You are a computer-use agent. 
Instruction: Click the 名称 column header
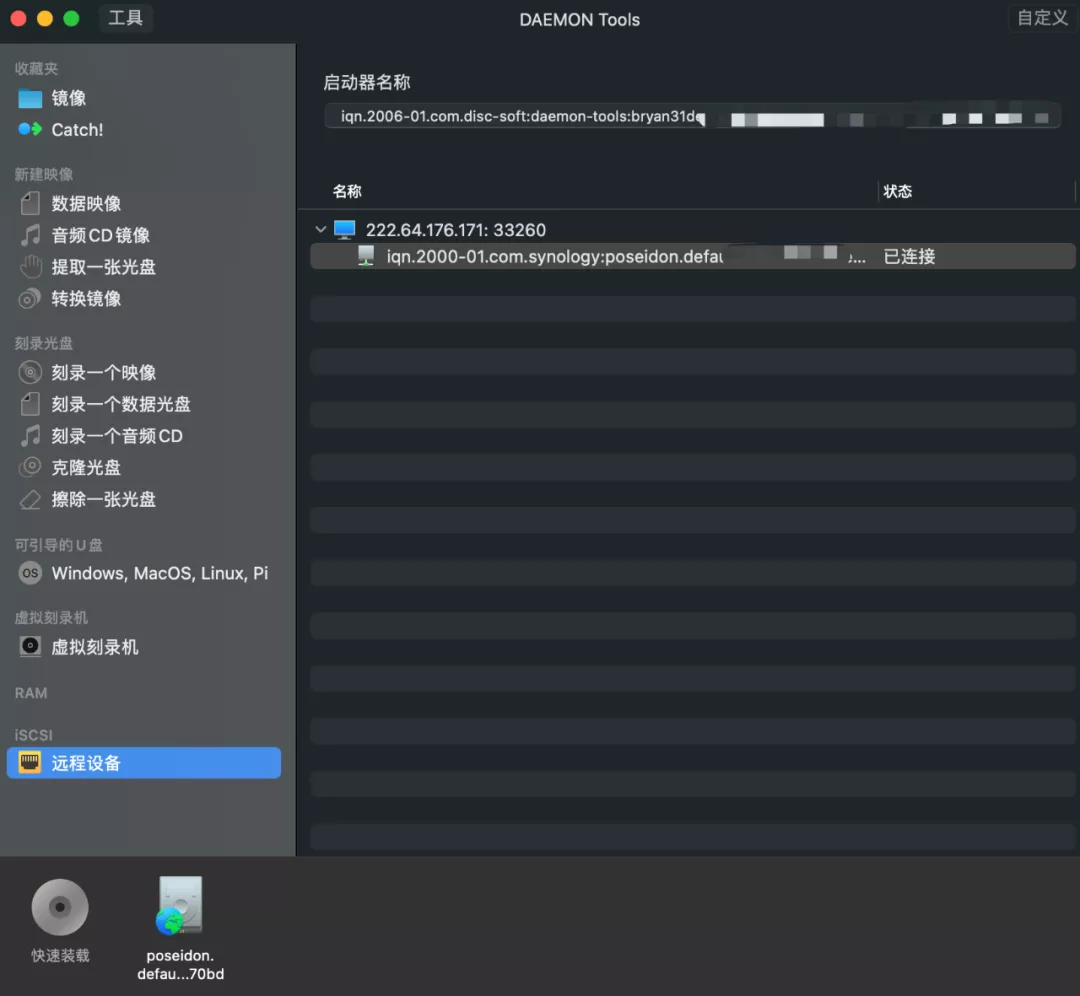point(347,191)
